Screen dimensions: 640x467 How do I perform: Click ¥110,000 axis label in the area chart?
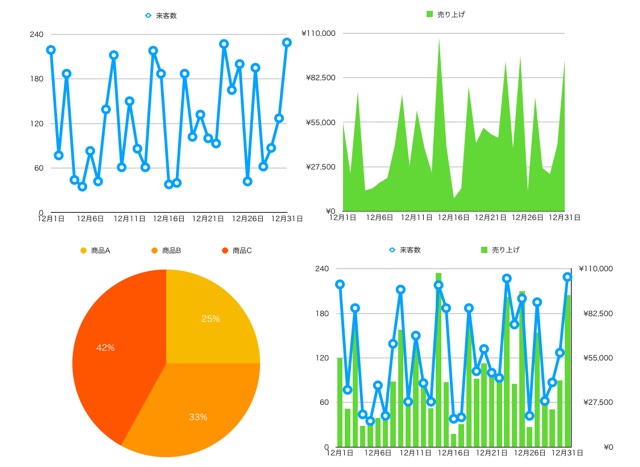tap(318, 33)
